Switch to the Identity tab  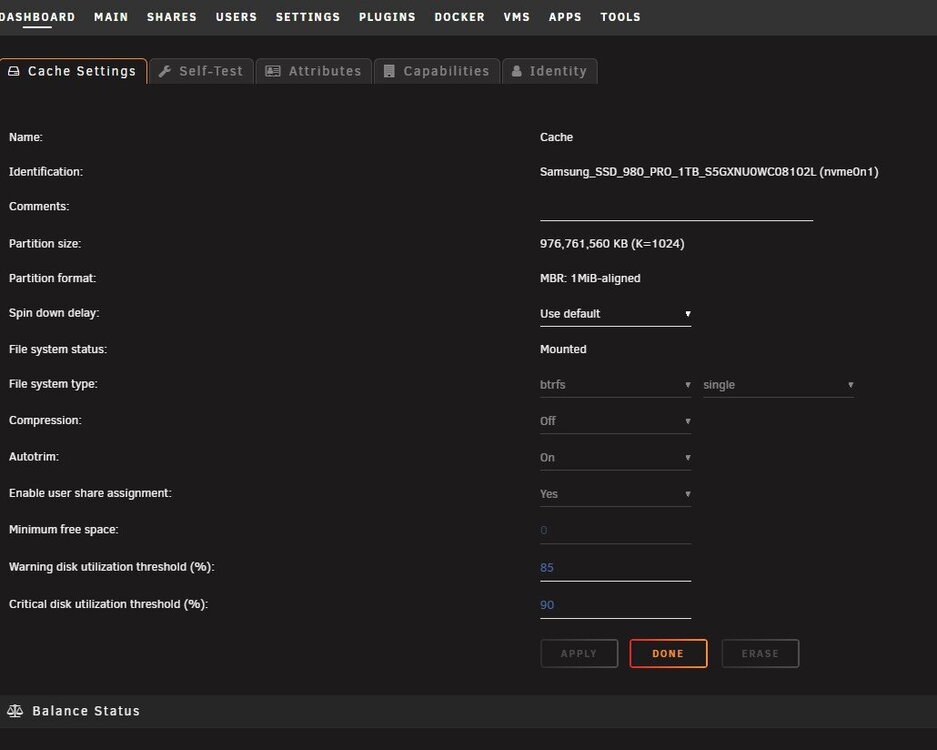[x=550, y=71]
